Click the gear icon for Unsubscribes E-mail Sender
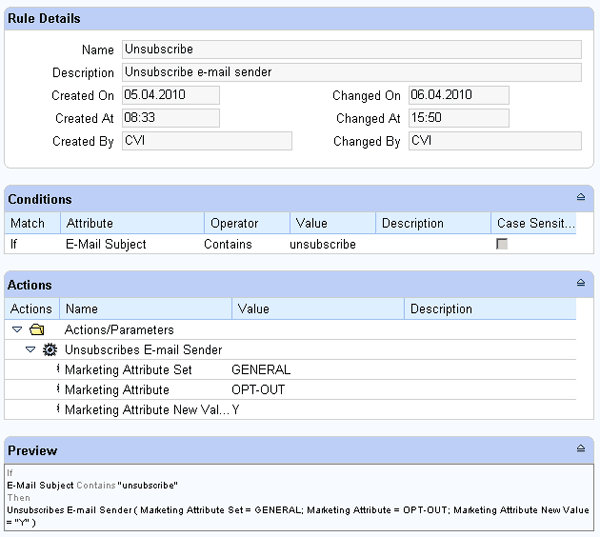This screenshot has height=537, width=600. (x=49, y=350)
